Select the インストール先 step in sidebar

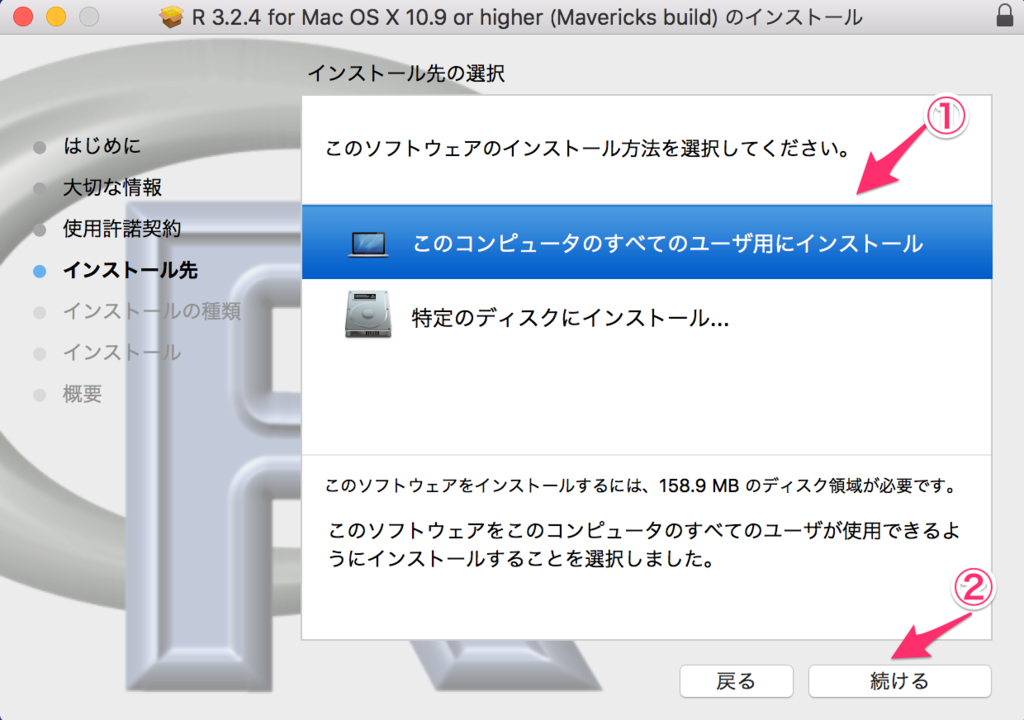pos(130,270)
